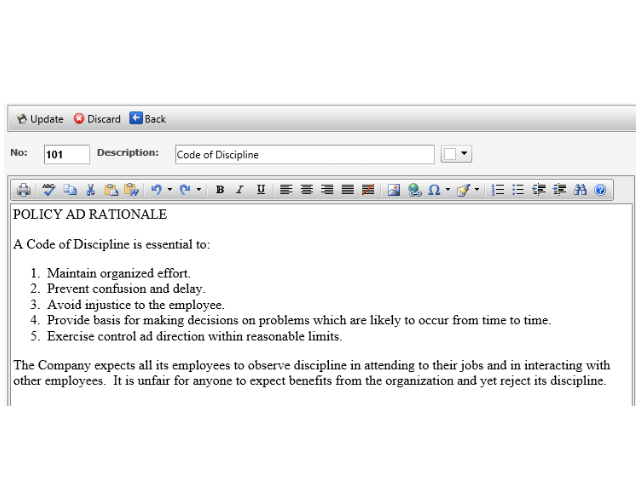The height and width of the screenshot is (480, 640).
Task: Click the No field containing 101
Action: click(x=67, y=154)
